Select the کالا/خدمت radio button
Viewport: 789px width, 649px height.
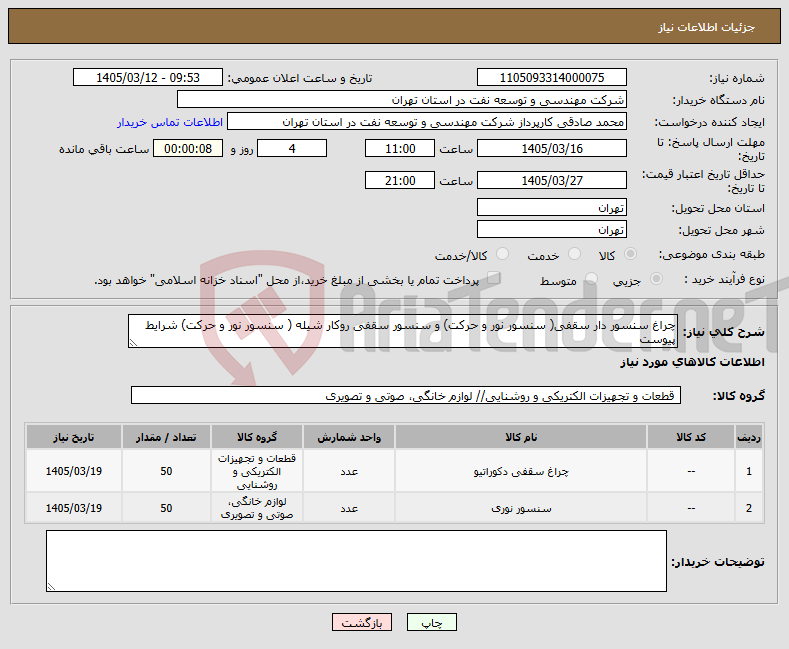[x=502, y=254]
